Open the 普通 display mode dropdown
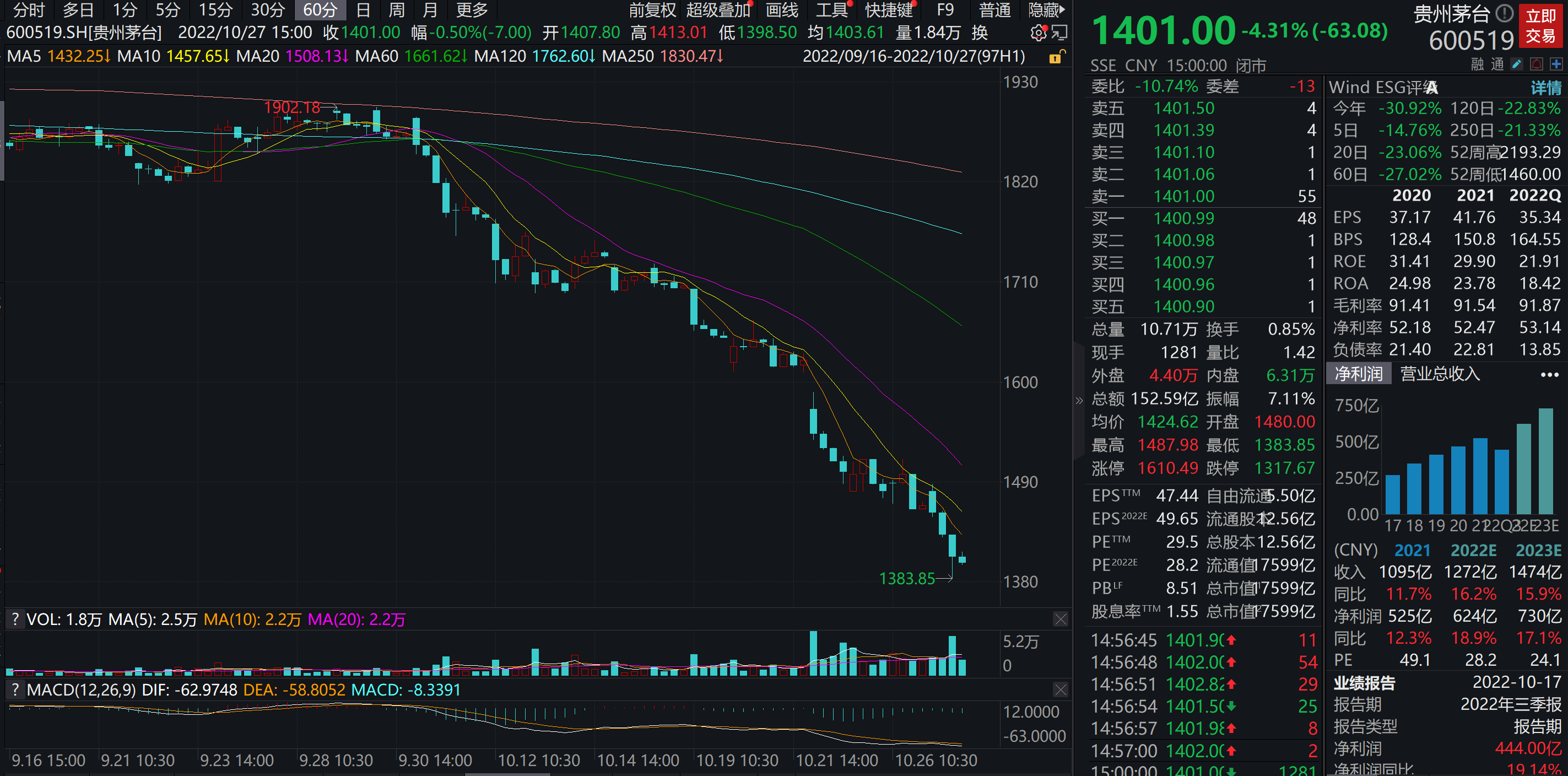 994,10
